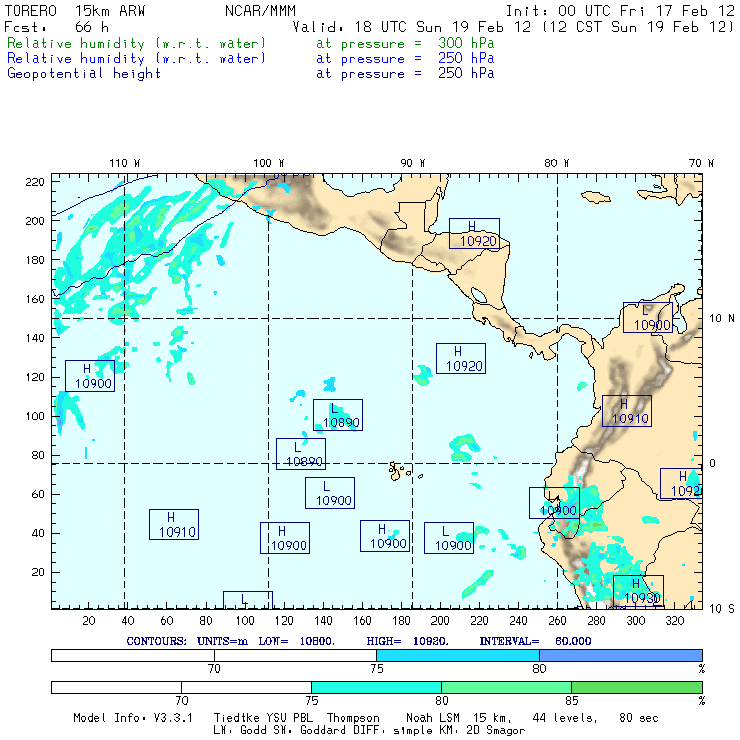Image resolution: width=740 pixels, height=740 pixels.
Task: Select the blue 250 hPa relative humidity legend
Action: pyautogui.click(x=137, y=59)
